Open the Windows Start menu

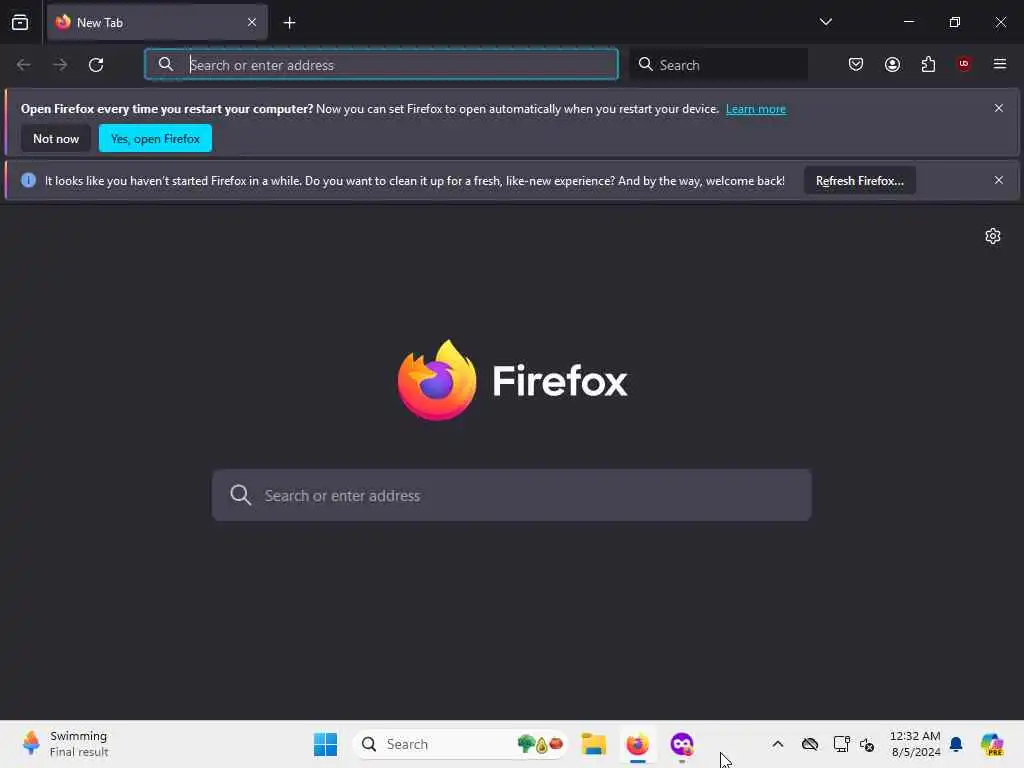(x=325, y=744)
